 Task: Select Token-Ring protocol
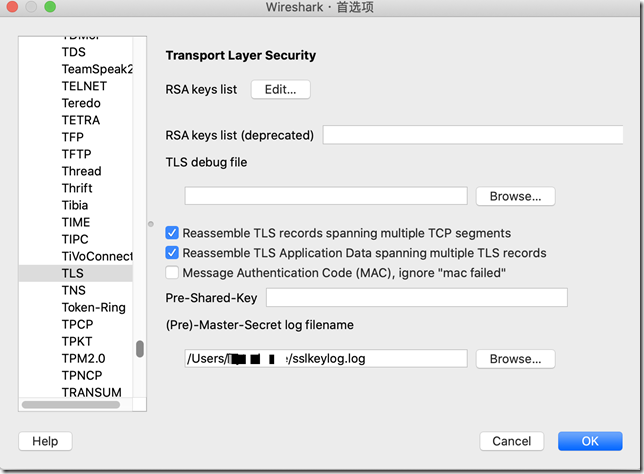point(76,308)
